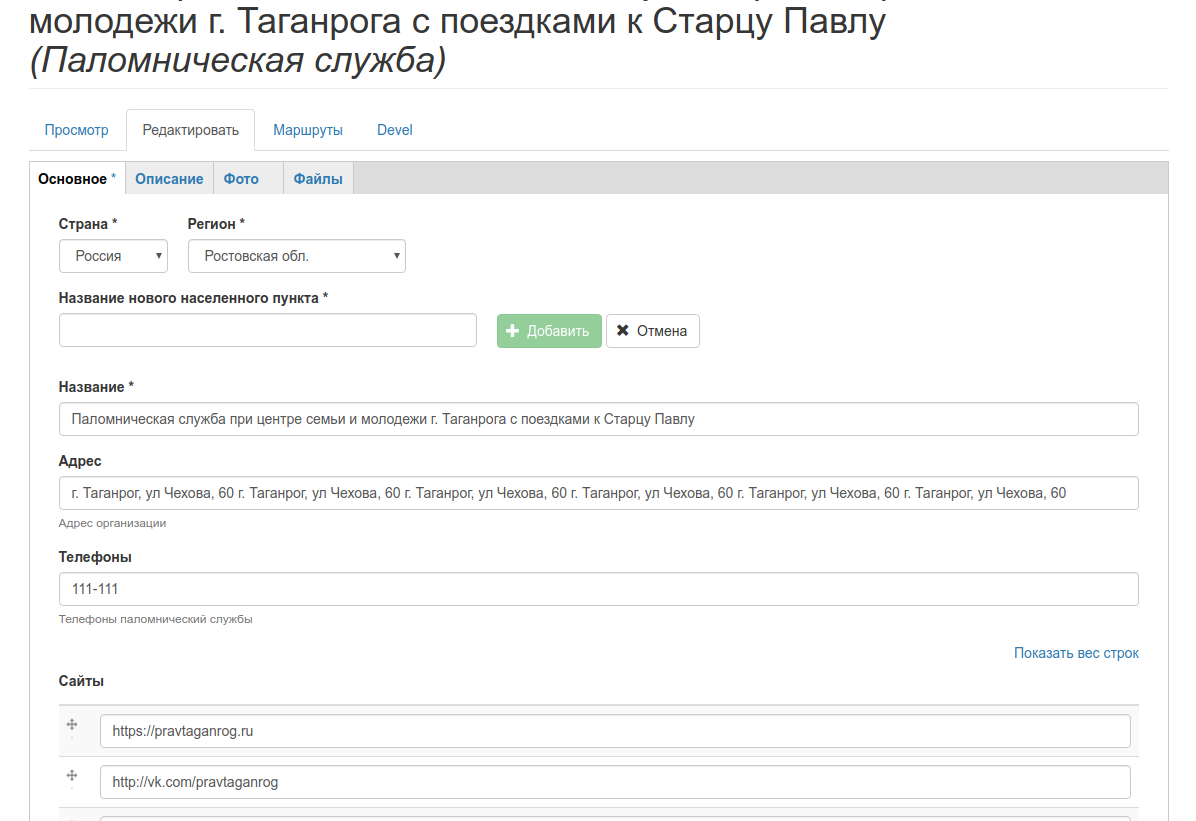Screen dimensions: 1196x821
Task: Switch to the Описание sub-tab
Action: click(x=169, y=179)
